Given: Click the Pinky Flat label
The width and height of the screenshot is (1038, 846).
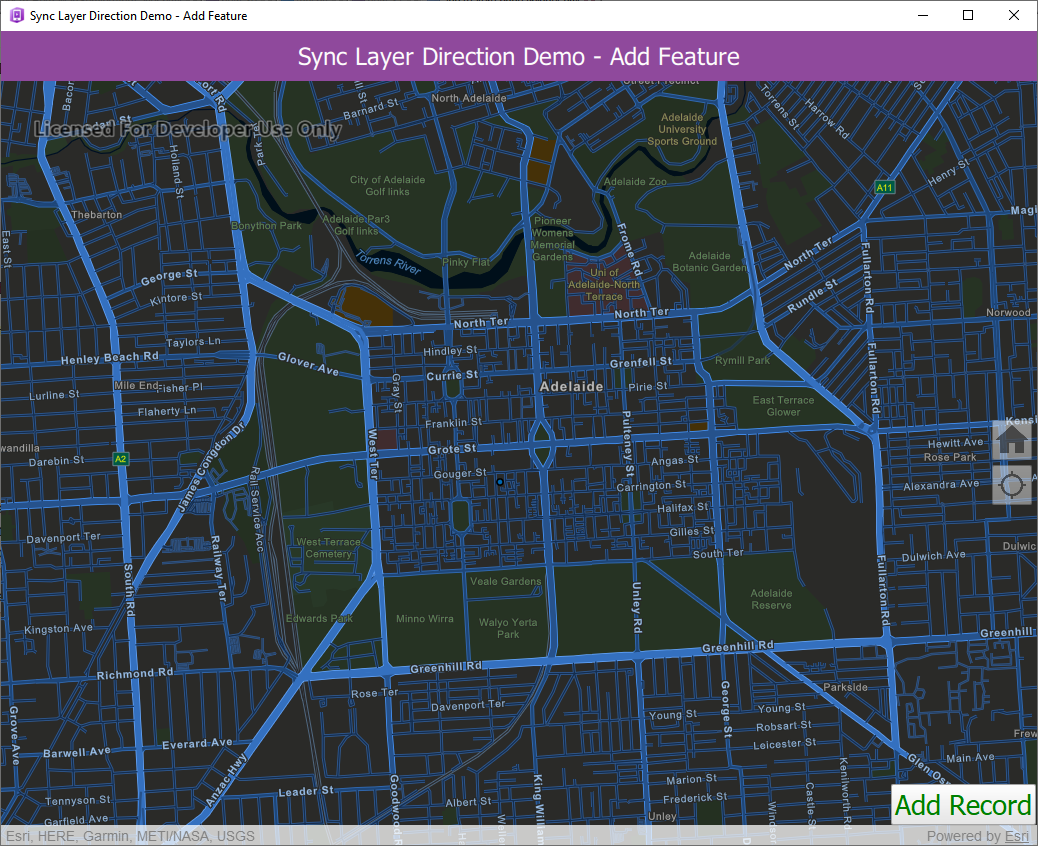Looking at the screenshot, I should [466, 262].
